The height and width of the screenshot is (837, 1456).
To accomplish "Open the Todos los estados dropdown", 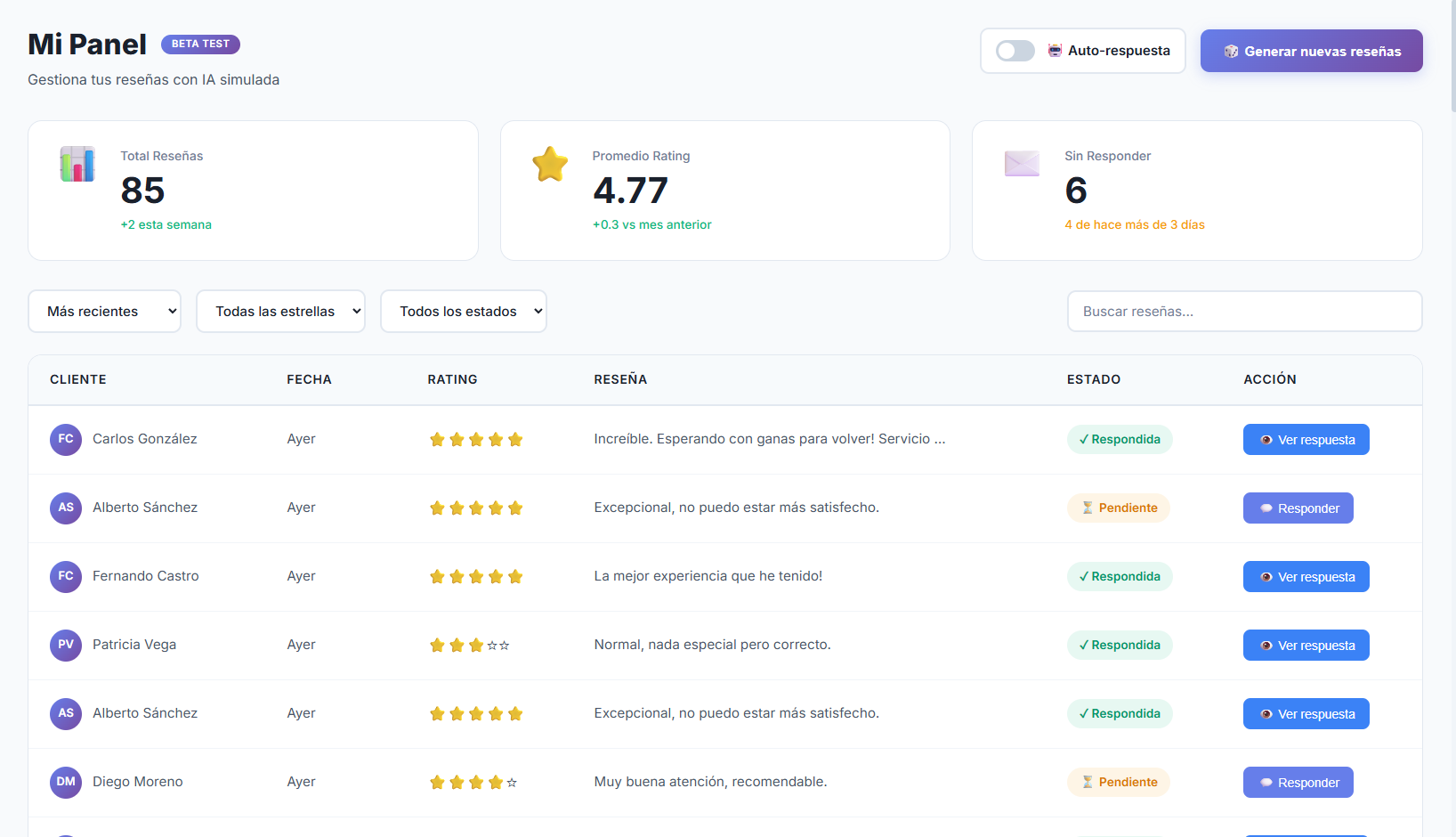I will pos(463,312).
